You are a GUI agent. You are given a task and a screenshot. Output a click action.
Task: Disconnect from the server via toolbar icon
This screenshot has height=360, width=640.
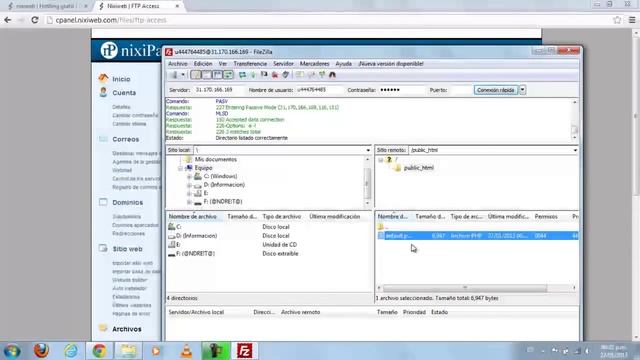[275, 75]
